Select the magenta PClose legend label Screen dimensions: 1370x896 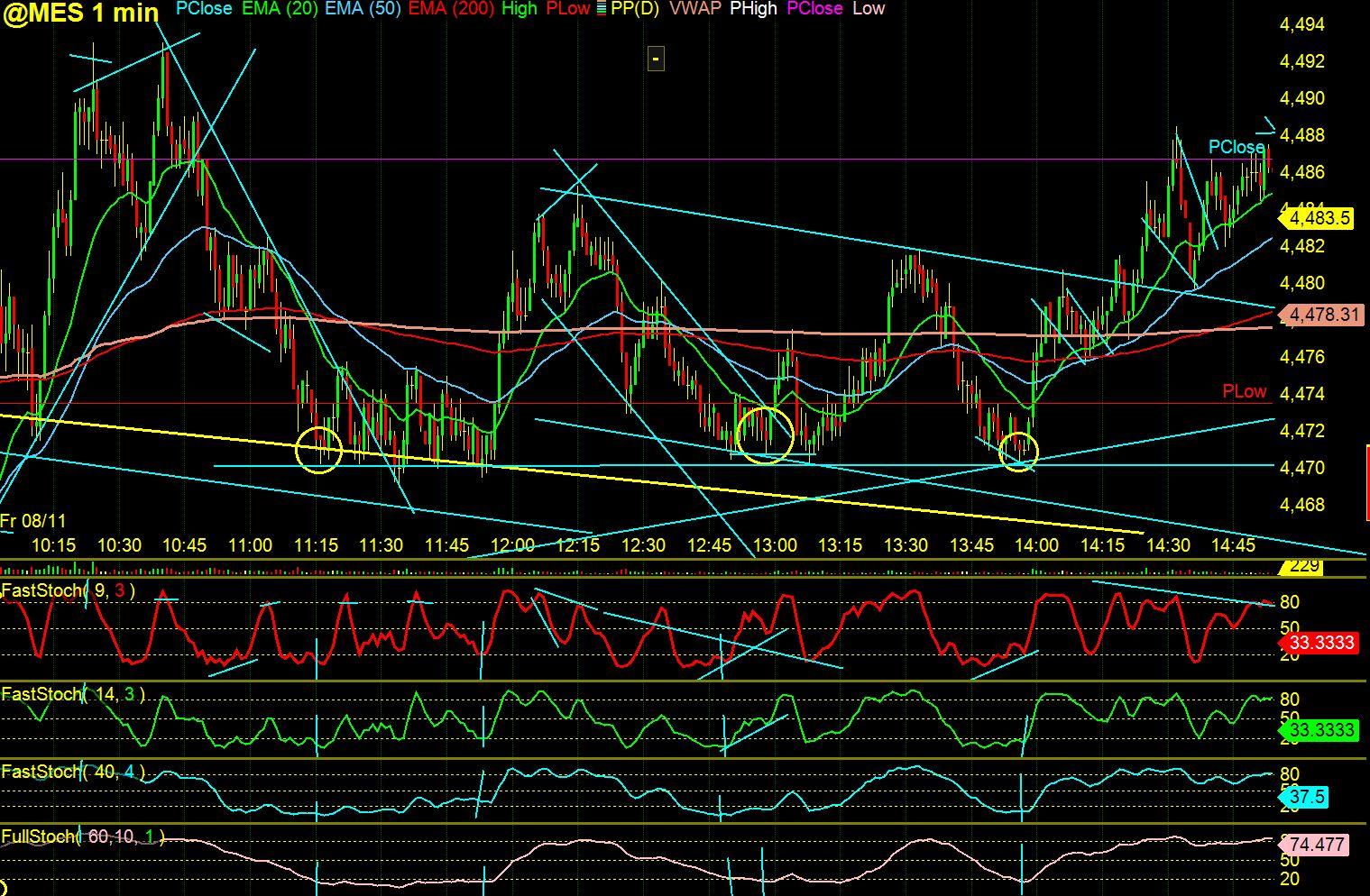(814, 9)
